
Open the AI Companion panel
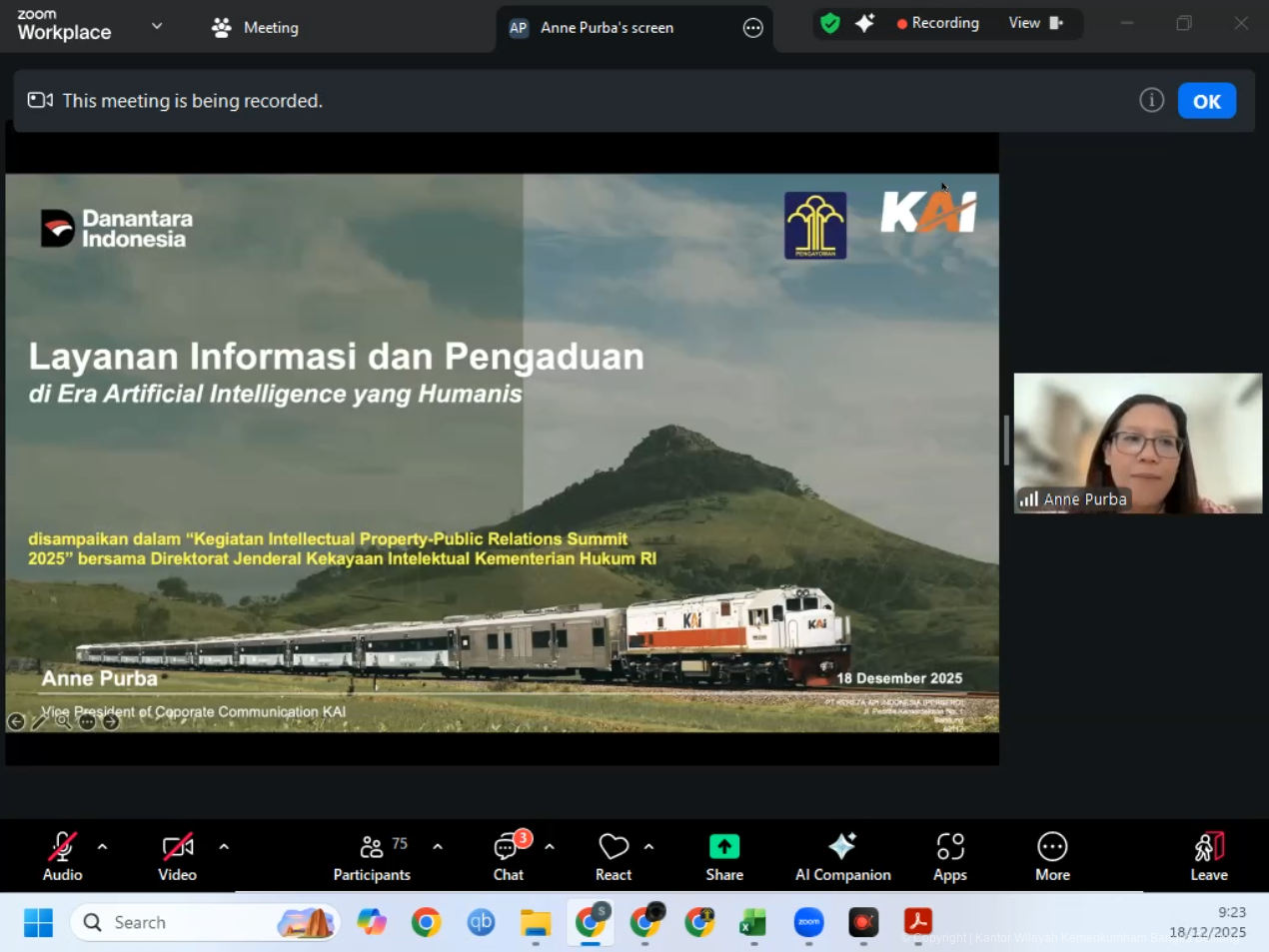point(842,856)
